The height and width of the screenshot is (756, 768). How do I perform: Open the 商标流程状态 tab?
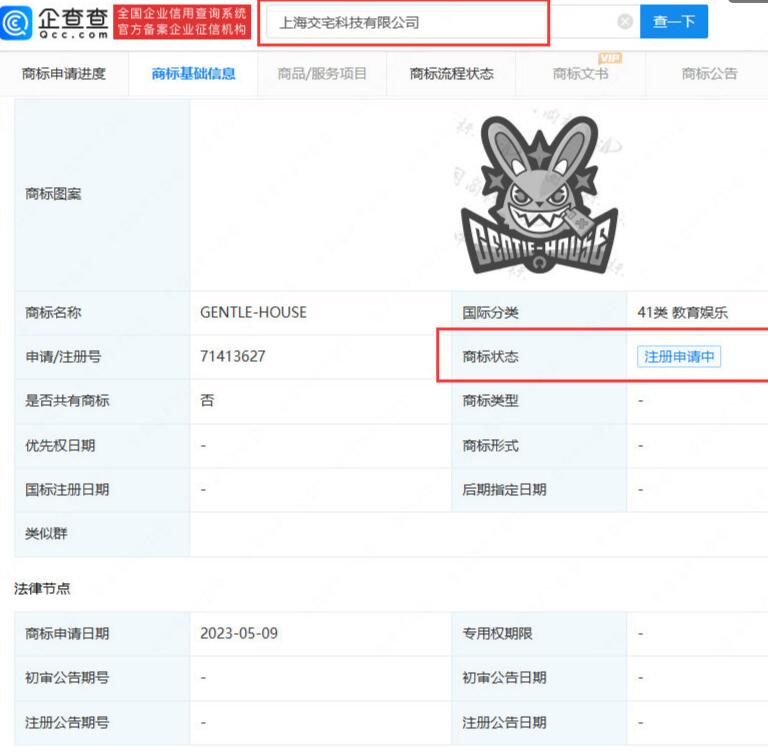pos(451,74)
